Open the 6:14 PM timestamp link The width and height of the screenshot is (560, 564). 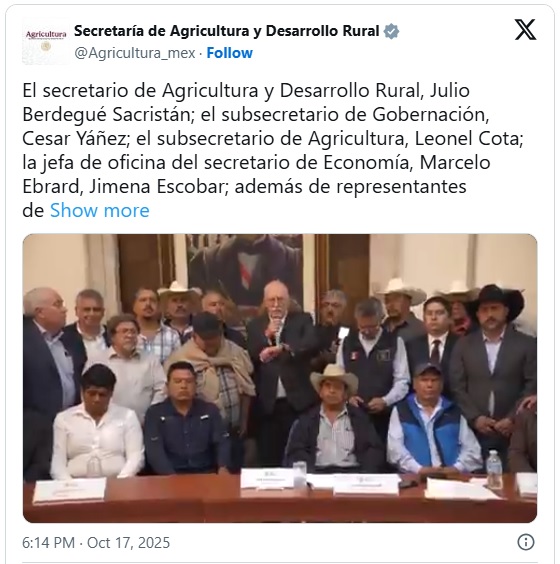click(x=49, y=542)
